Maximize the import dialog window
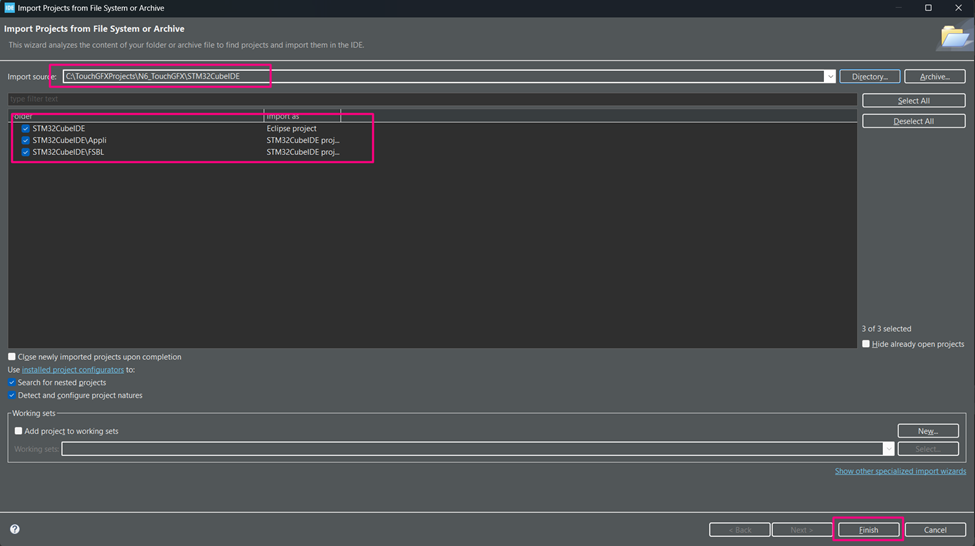 coord(928,7)
